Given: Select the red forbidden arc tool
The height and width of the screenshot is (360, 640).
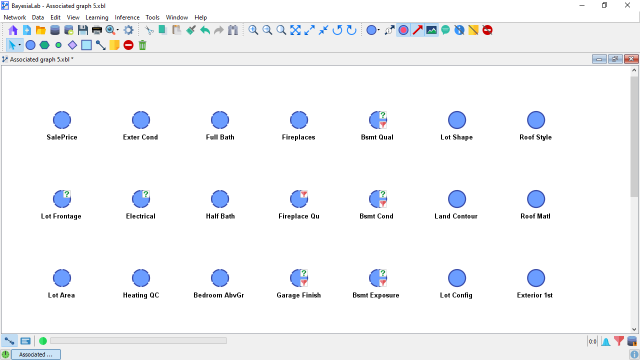Looking at the screenshot, I should [128, 45].
